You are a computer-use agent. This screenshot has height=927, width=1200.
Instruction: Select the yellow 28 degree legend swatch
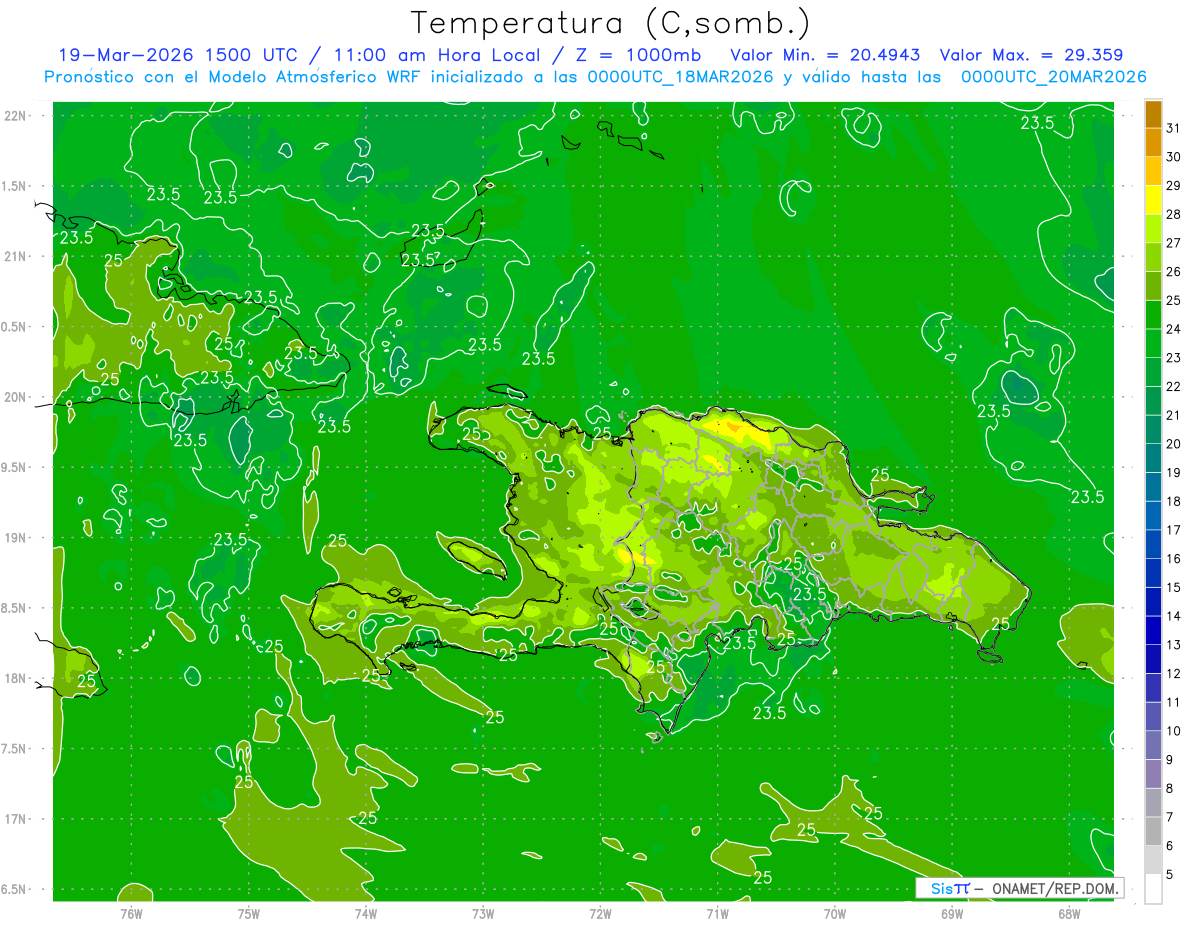pyautogui.click(x=1153, y=200)
